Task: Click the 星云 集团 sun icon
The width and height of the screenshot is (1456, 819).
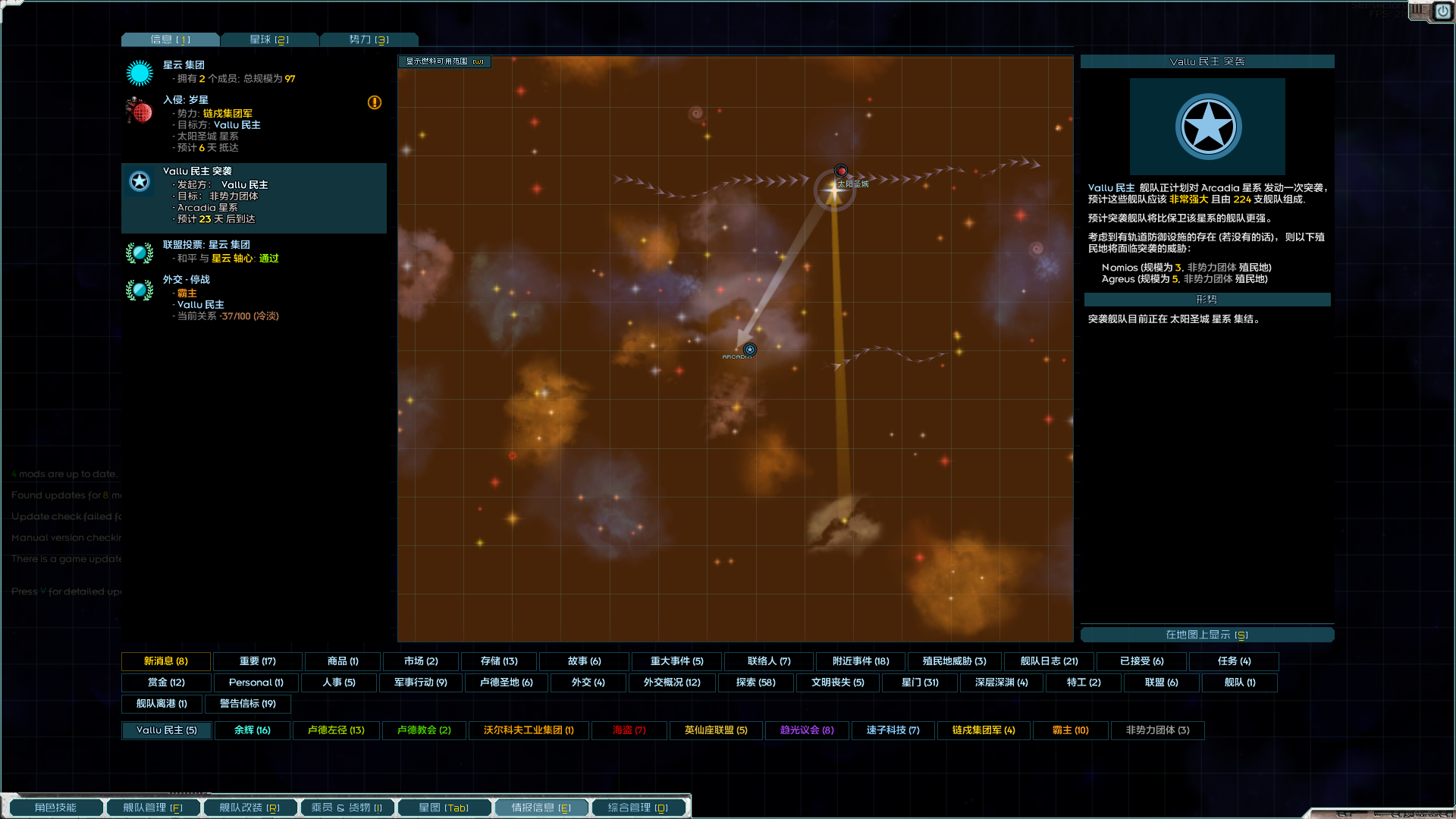Action: point(140,73)
